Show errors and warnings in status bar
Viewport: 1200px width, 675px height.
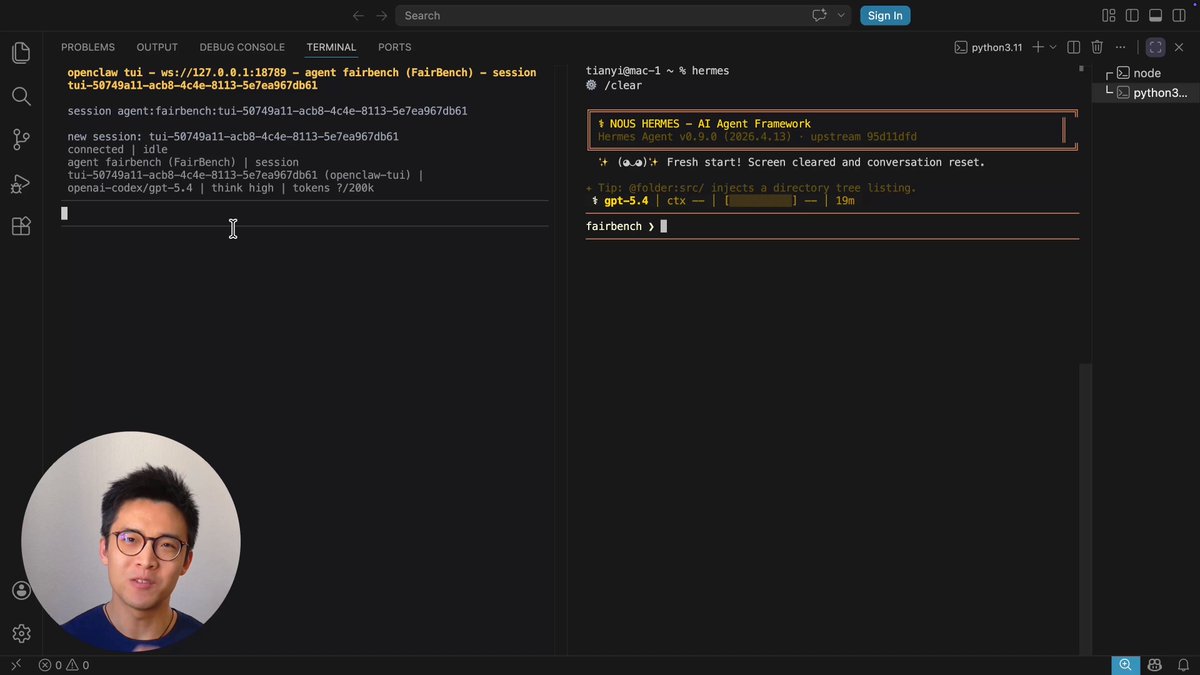click(64, 665)
